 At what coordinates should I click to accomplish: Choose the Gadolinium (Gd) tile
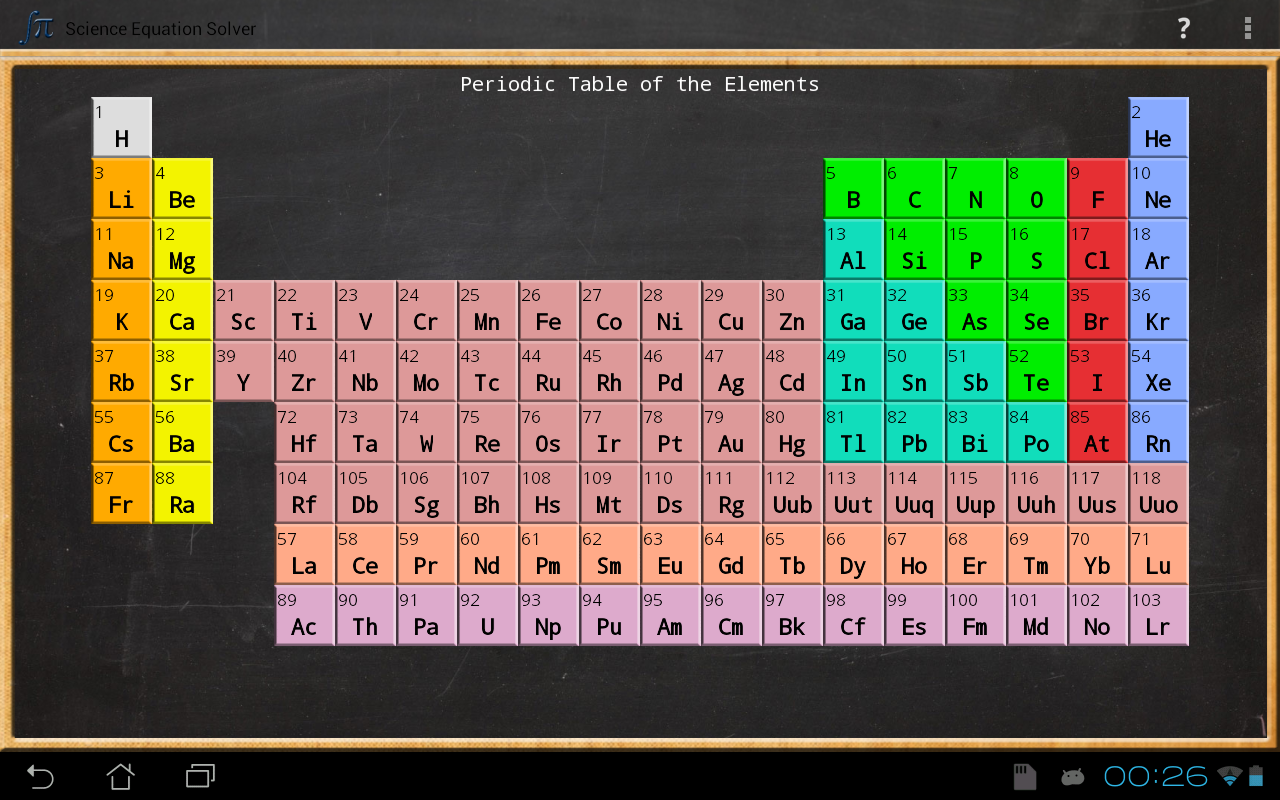point(732,554)
